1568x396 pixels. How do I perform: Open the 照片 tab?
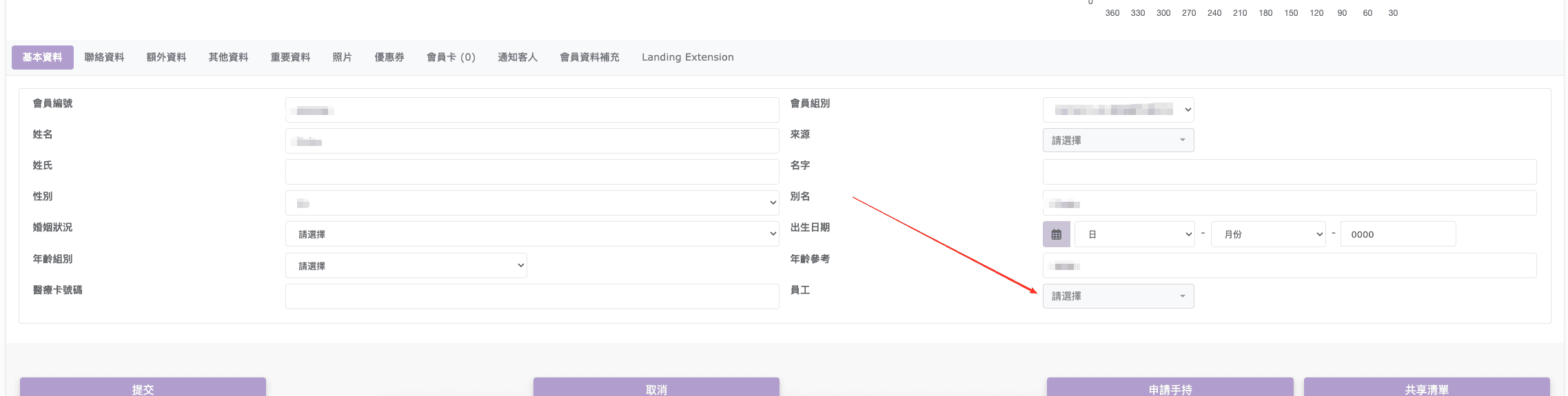pyautogui.click(x=342, y=57)
